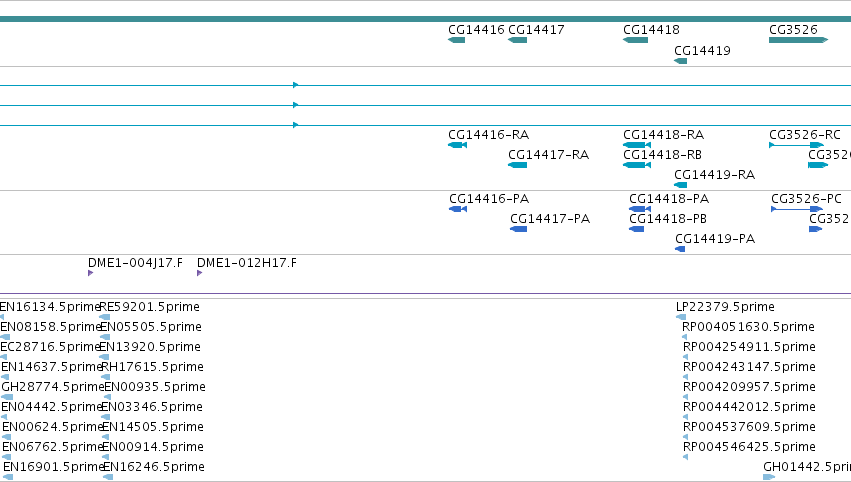Click the EC28716.5prime EST label

[51, 347]
